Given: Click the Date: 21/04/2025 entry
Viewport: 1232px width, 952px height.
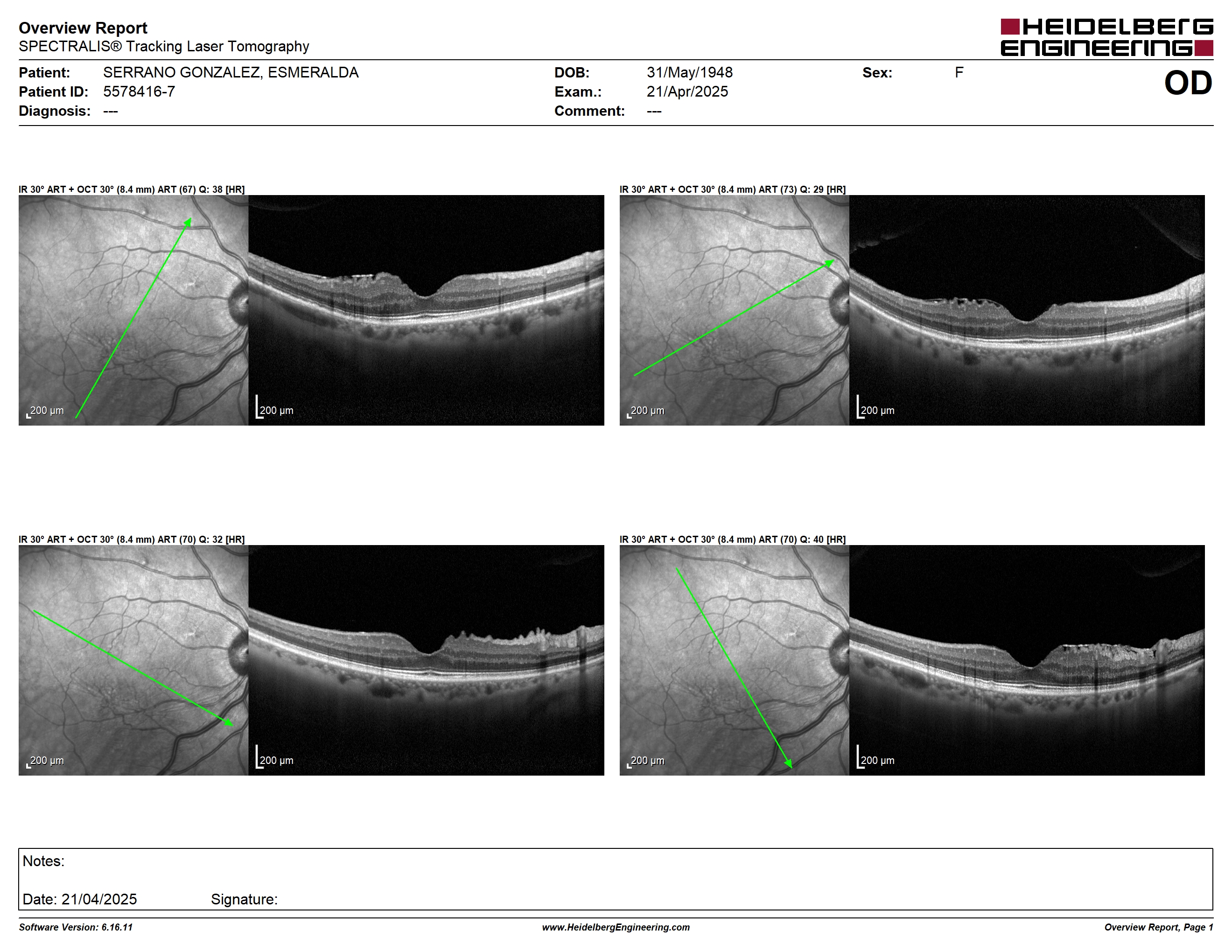Looking at the screenshot, I should (x=79, y=899).
